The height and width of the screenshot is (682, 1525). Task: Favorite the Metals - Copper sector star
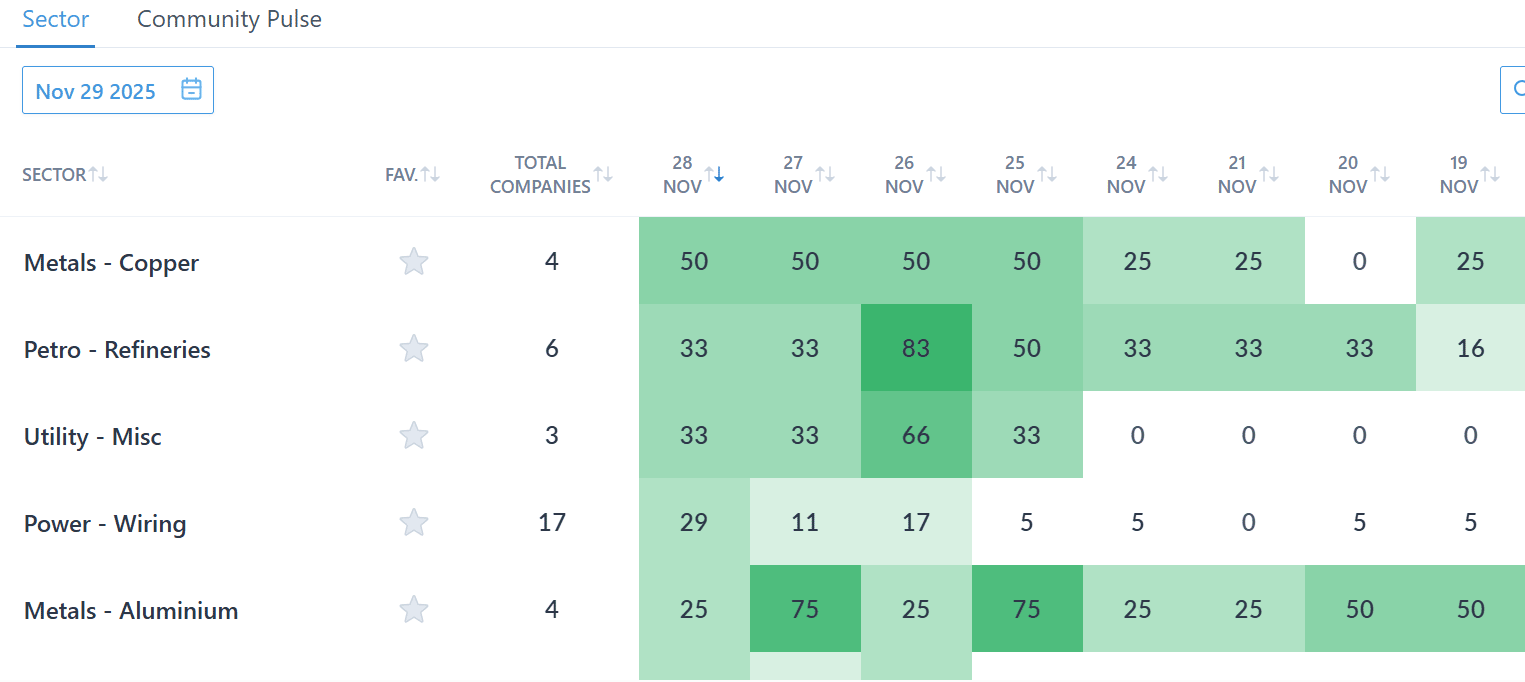pos(414,262)
